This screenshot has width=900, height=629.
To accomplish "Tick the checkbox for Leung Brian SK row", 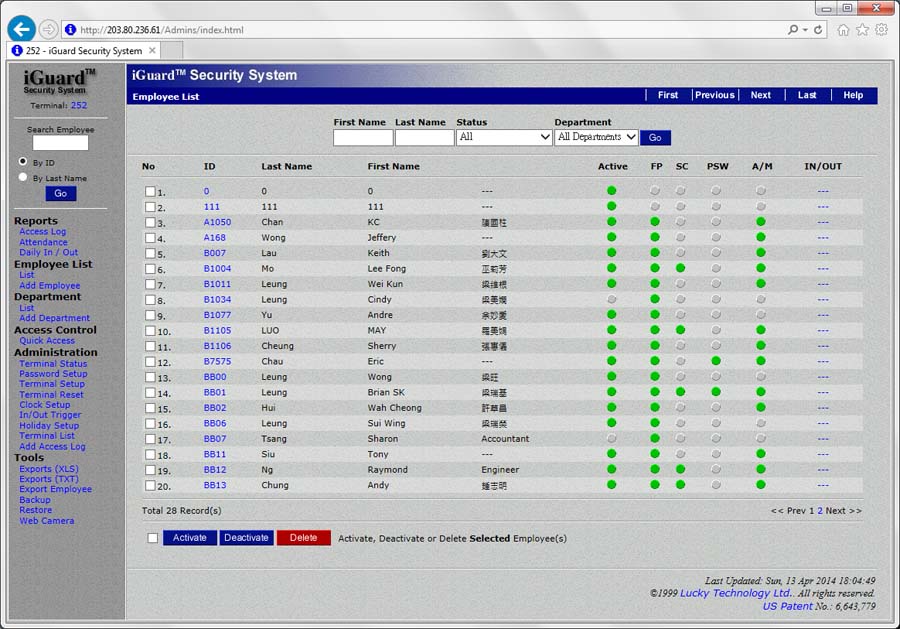I will coord(150,393).
